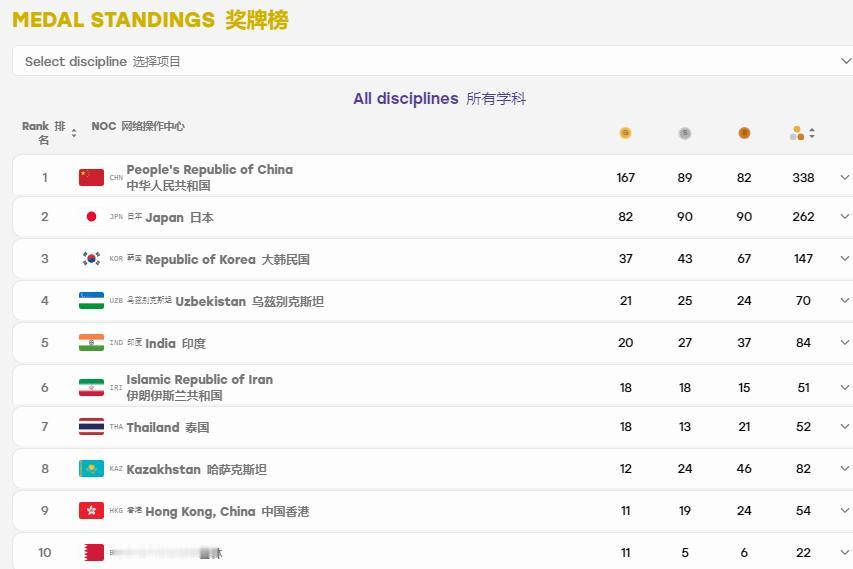Screen dimensions: 853x569
Task: Expand the Republic of Korea row
Action: pos(845,258)
